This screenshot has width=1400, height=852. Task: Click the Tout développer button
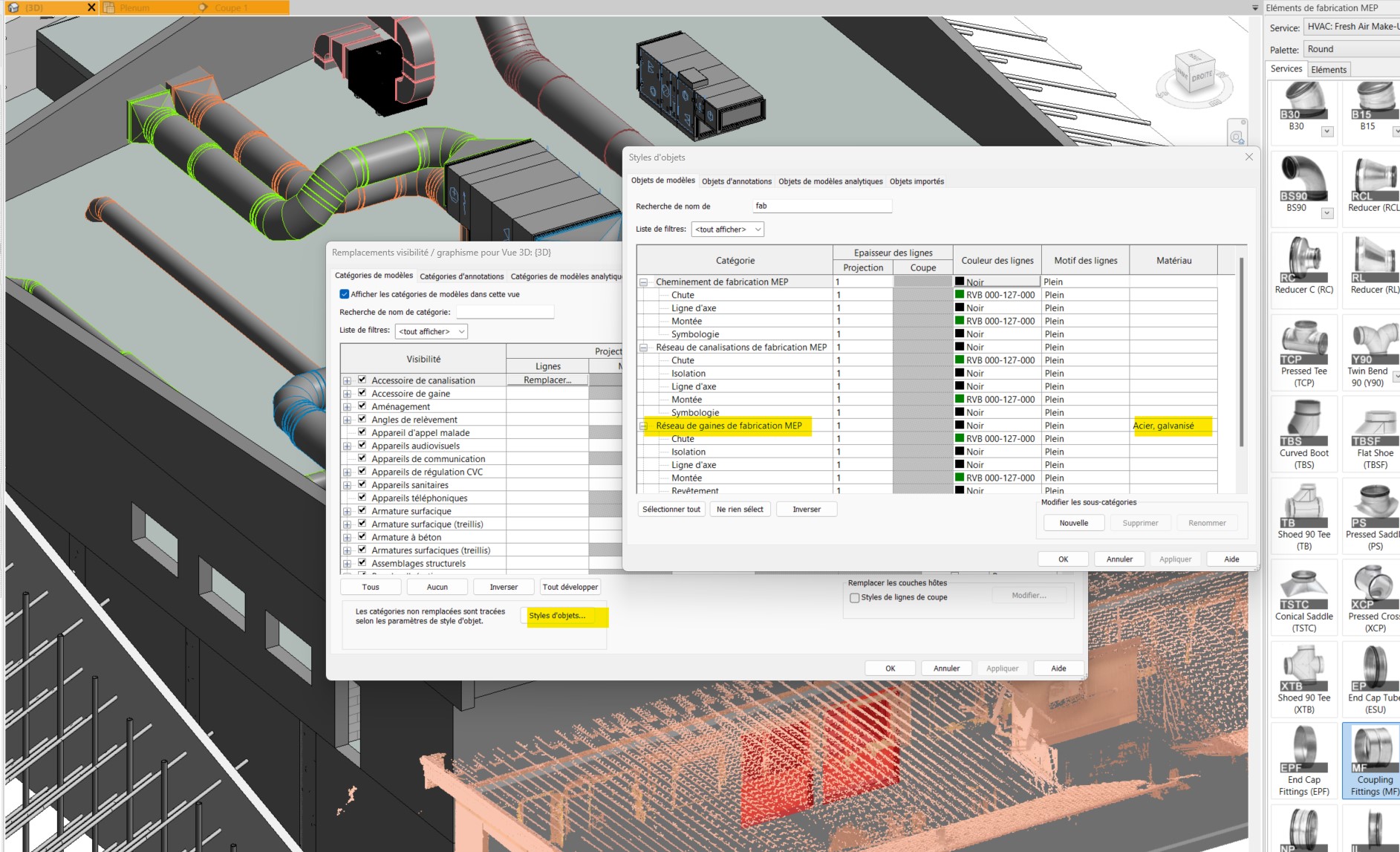point(570,586)
